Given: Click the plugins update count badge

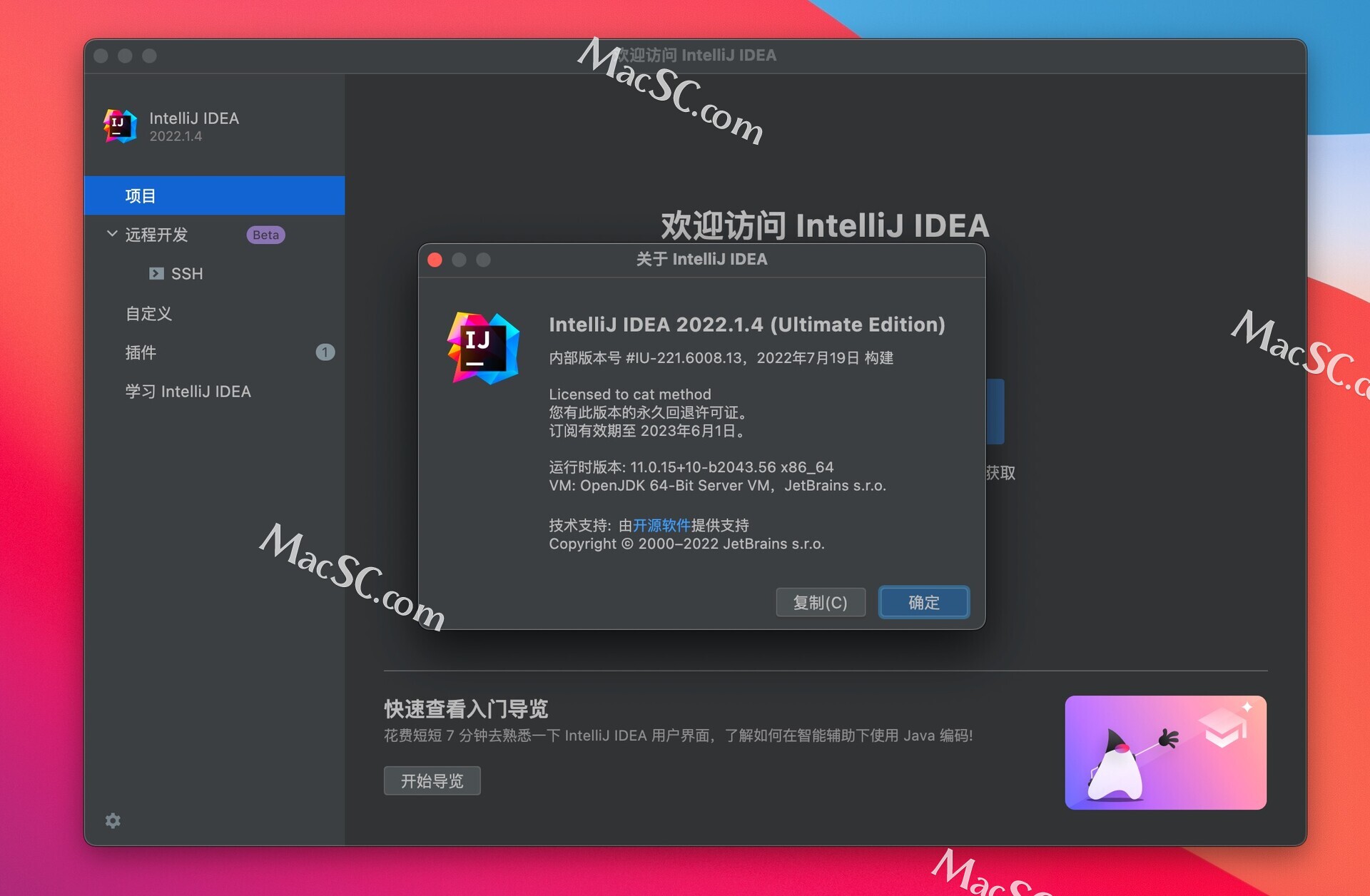Looking at the screenshot, I should tap(325, 352).
